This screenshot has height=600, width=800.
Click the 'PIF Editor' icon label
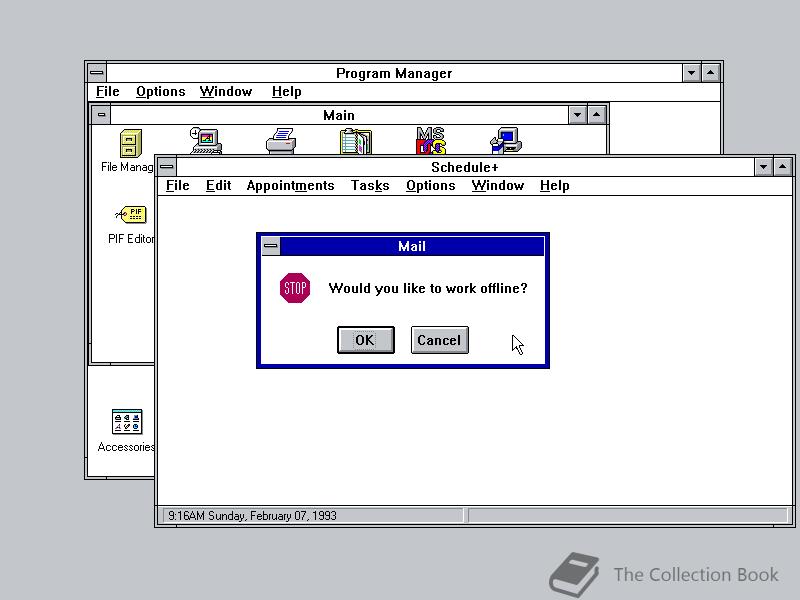point(131,239)
